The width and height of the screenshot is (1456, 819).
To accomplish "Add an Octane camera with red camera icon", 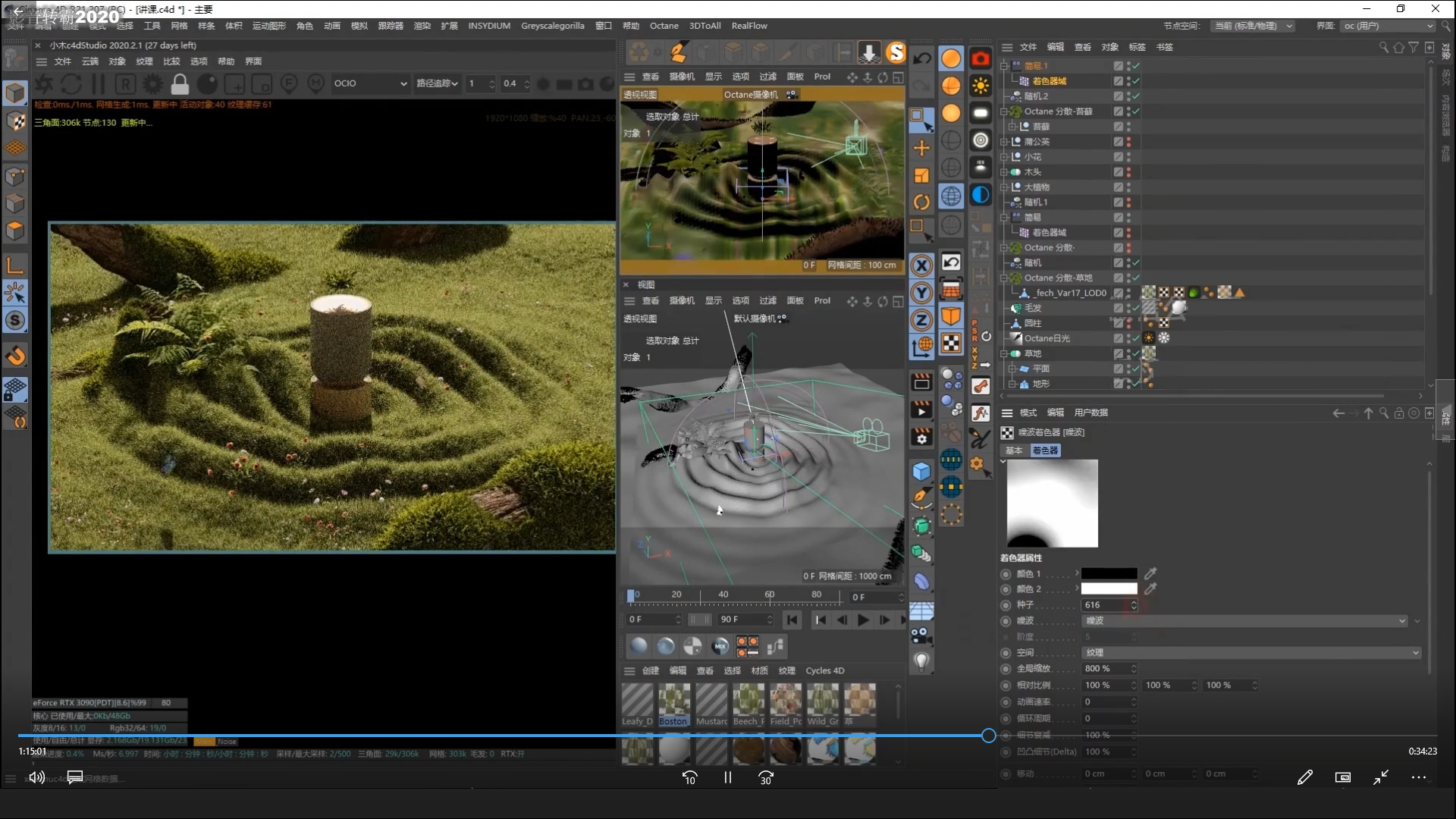I will (x=981, y=58).
